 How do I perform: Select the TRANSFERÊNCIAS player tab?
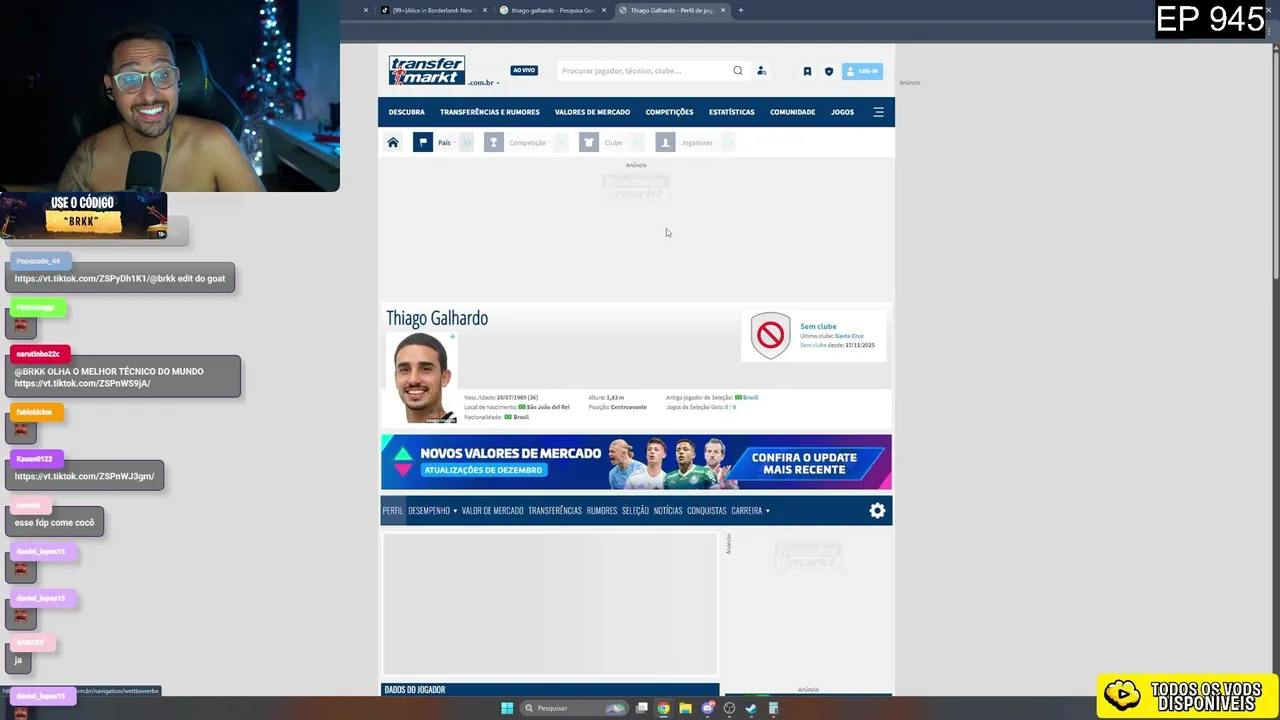[x=555, y=511]
